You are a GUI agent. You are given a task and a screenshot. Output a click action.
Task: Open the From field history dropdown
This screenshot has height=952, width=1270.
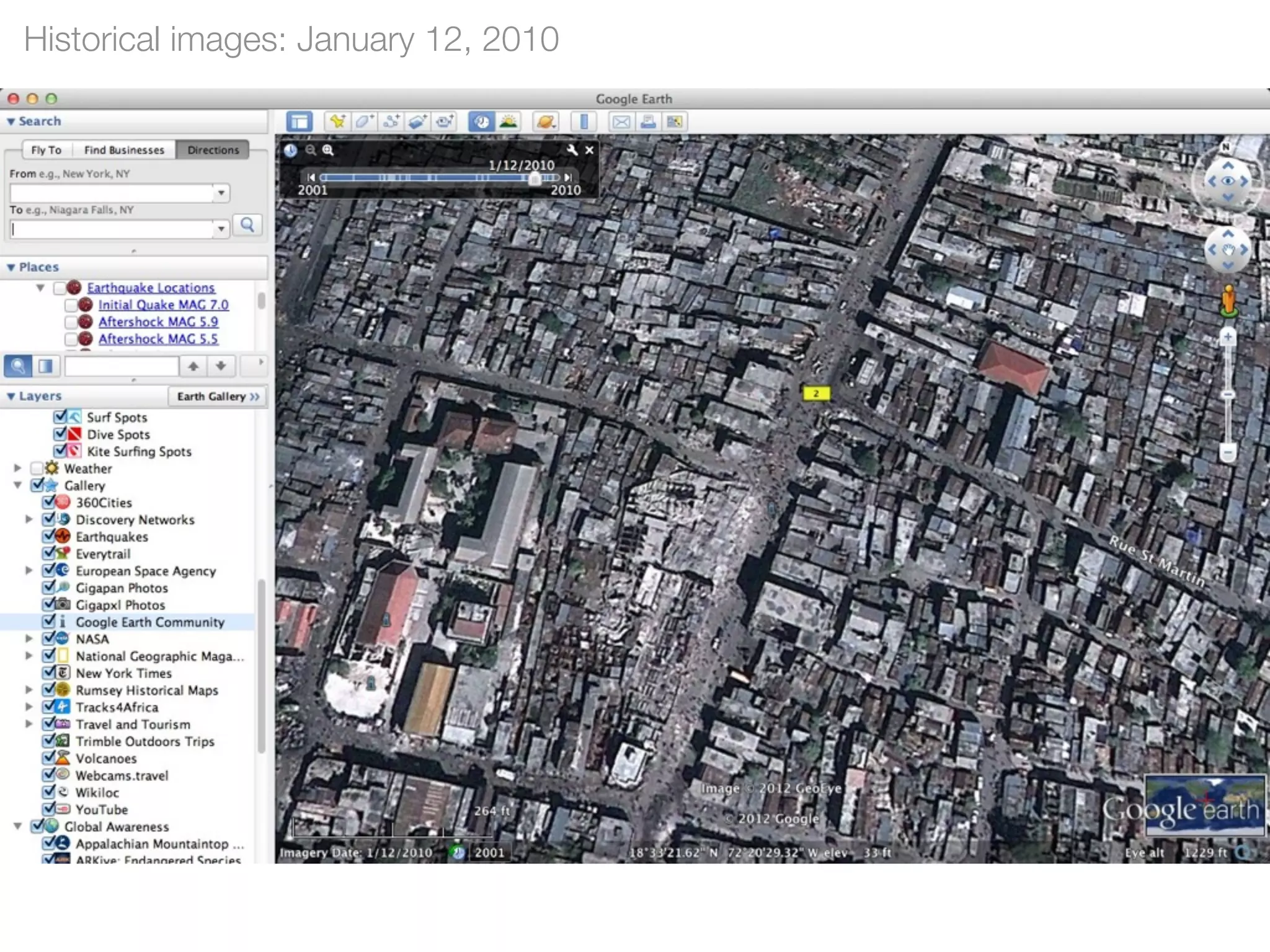221,193
